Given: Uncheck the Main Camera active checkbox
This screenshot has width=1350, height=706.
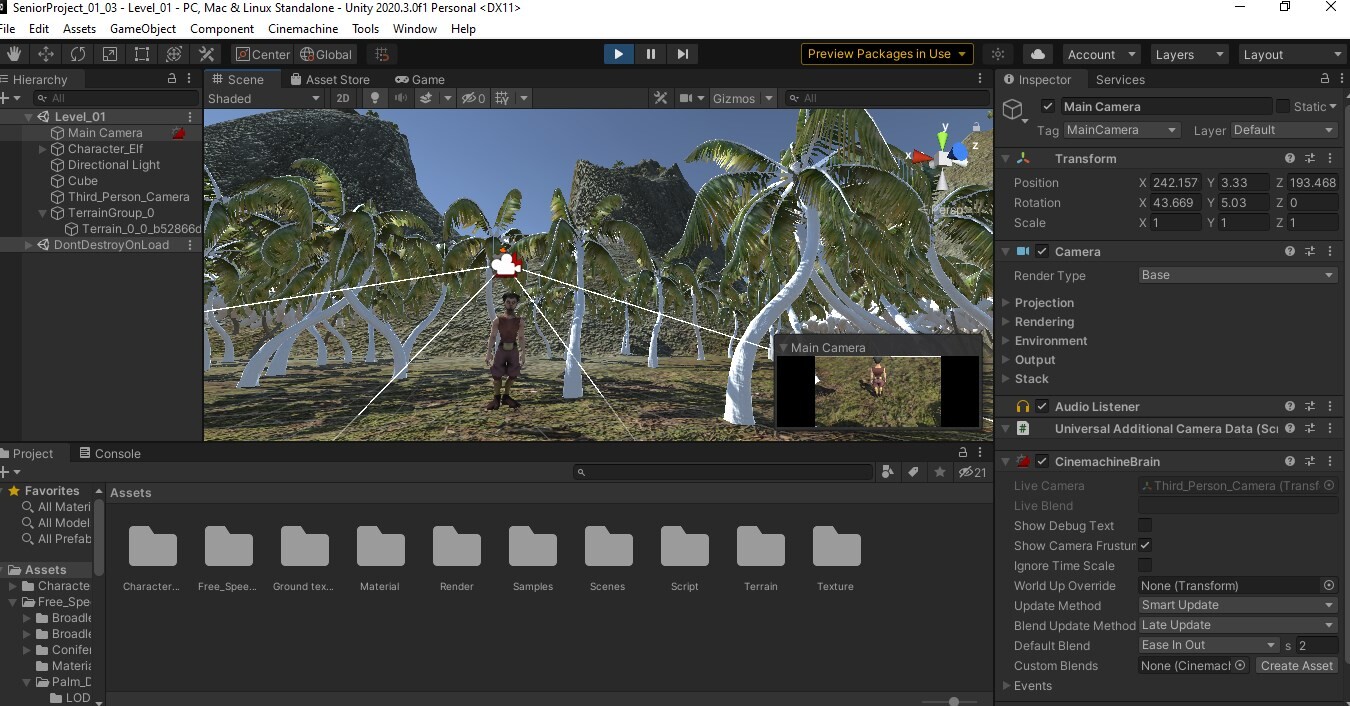Looking at the screenshot, I should click(x=1048, y=107).
